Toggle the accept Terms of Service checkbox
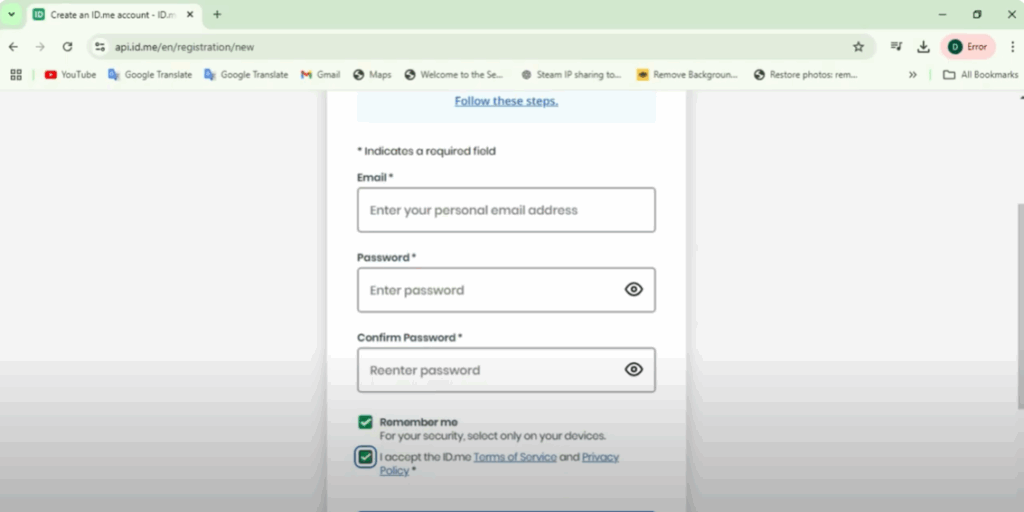Viewport: 1024px width, 512px height. 365,457
